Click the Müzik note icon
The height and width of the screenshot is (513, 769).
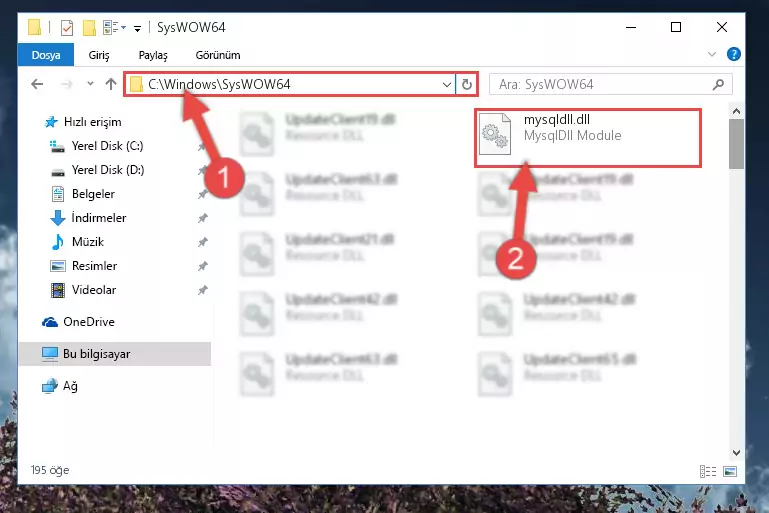click(x=57, y=241)
